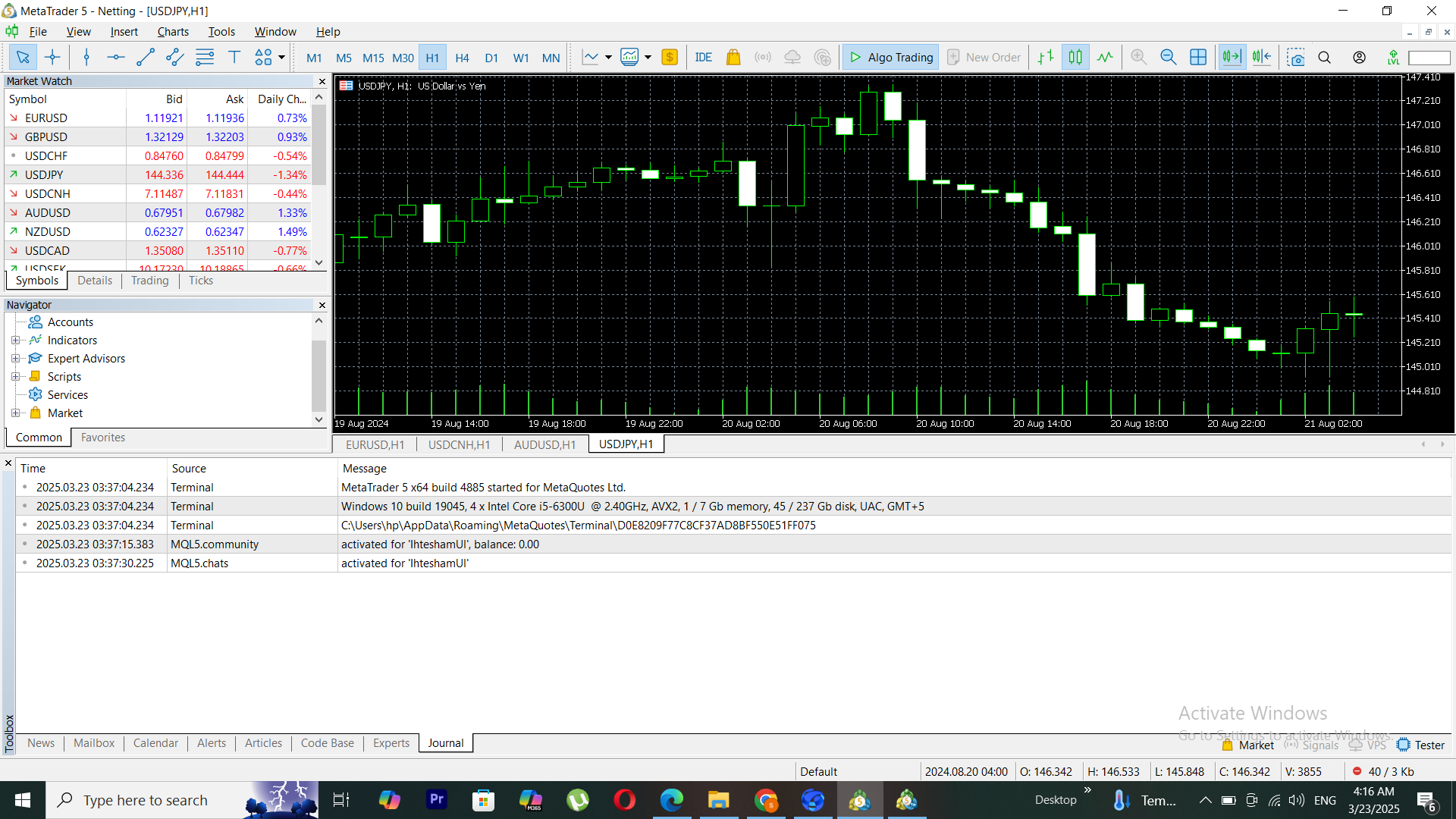Screen dimensions: 1456x819
Task: Open the shapes objects dropdown arrow
Action: tap(281, 57)
